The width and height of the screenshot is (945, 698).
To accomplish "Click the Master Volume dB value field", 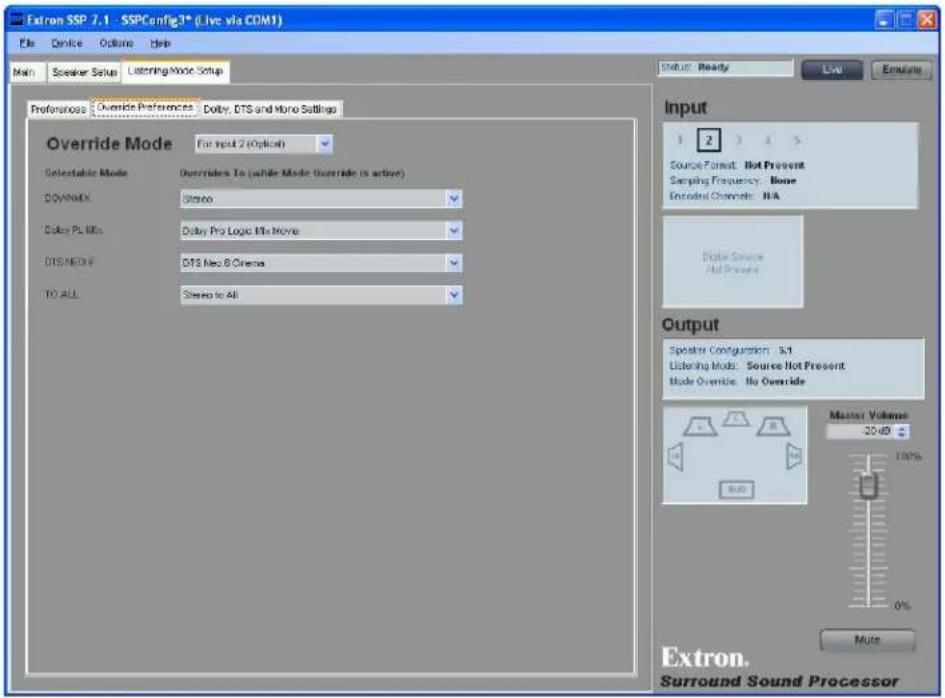I will [x=862, y=432].
